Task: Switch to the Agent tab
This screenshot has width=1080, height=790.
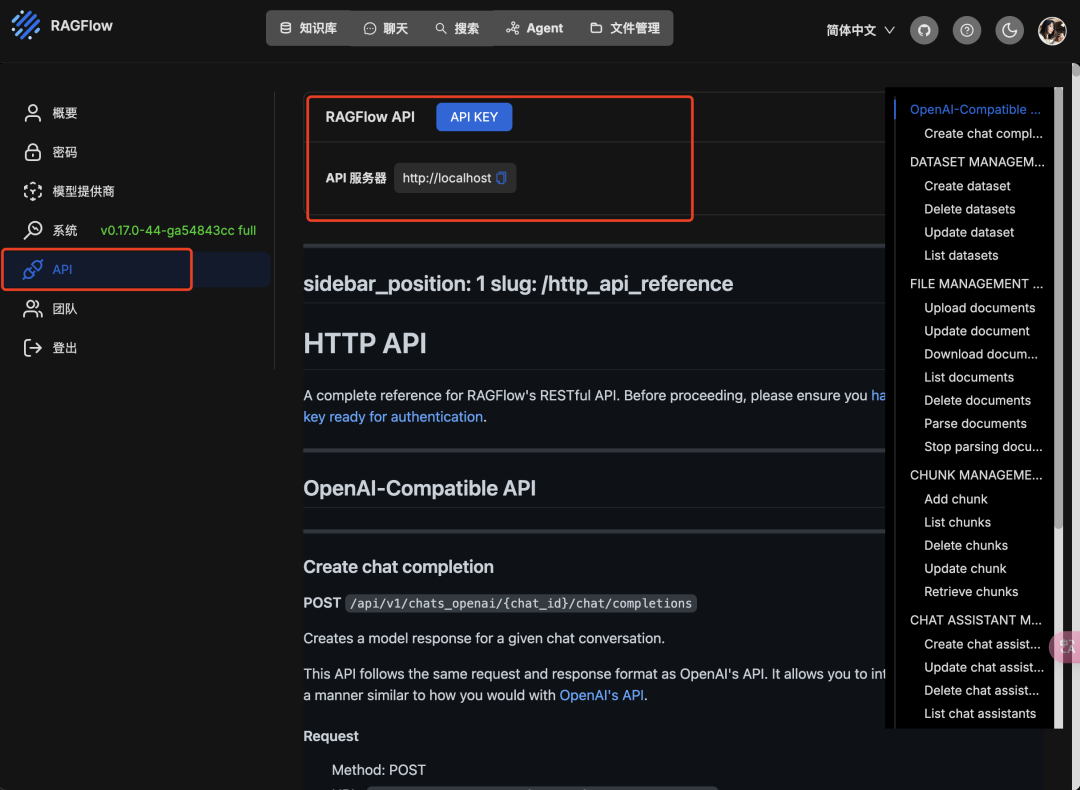Action: [534, 28]
